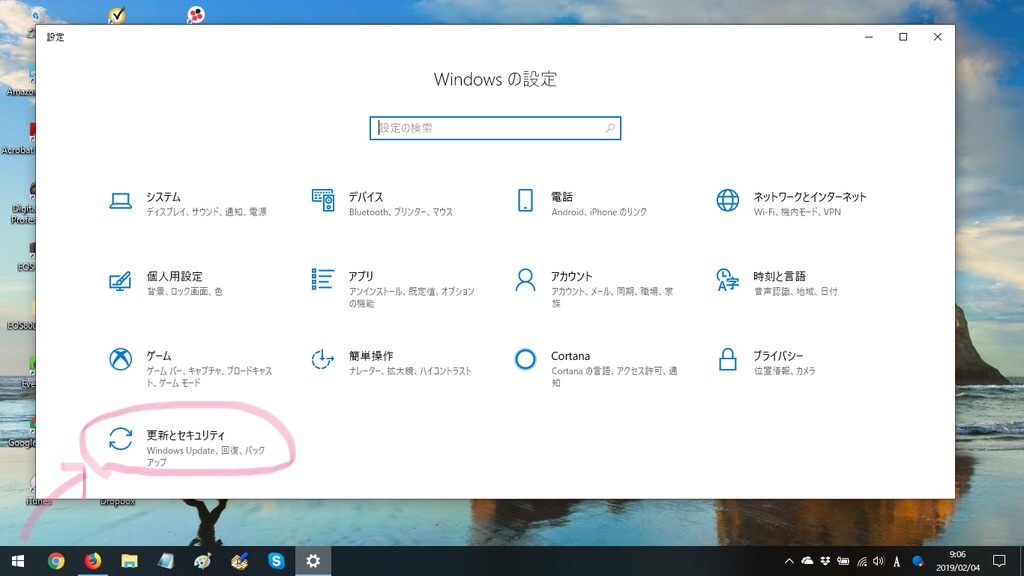The width and height of the screenshot is (1024, 576).
Task: Select red dotted circle desktop shortcut
Action: 195,14
